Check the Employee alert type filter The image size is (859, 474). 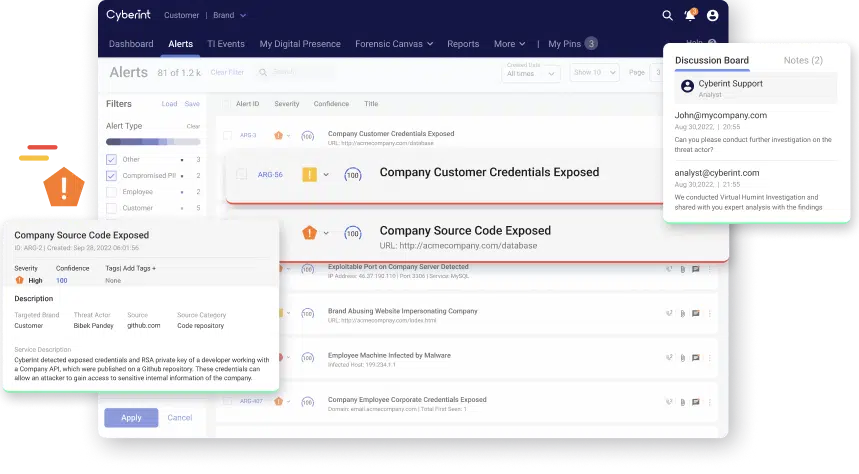click(x=111, y=192)
